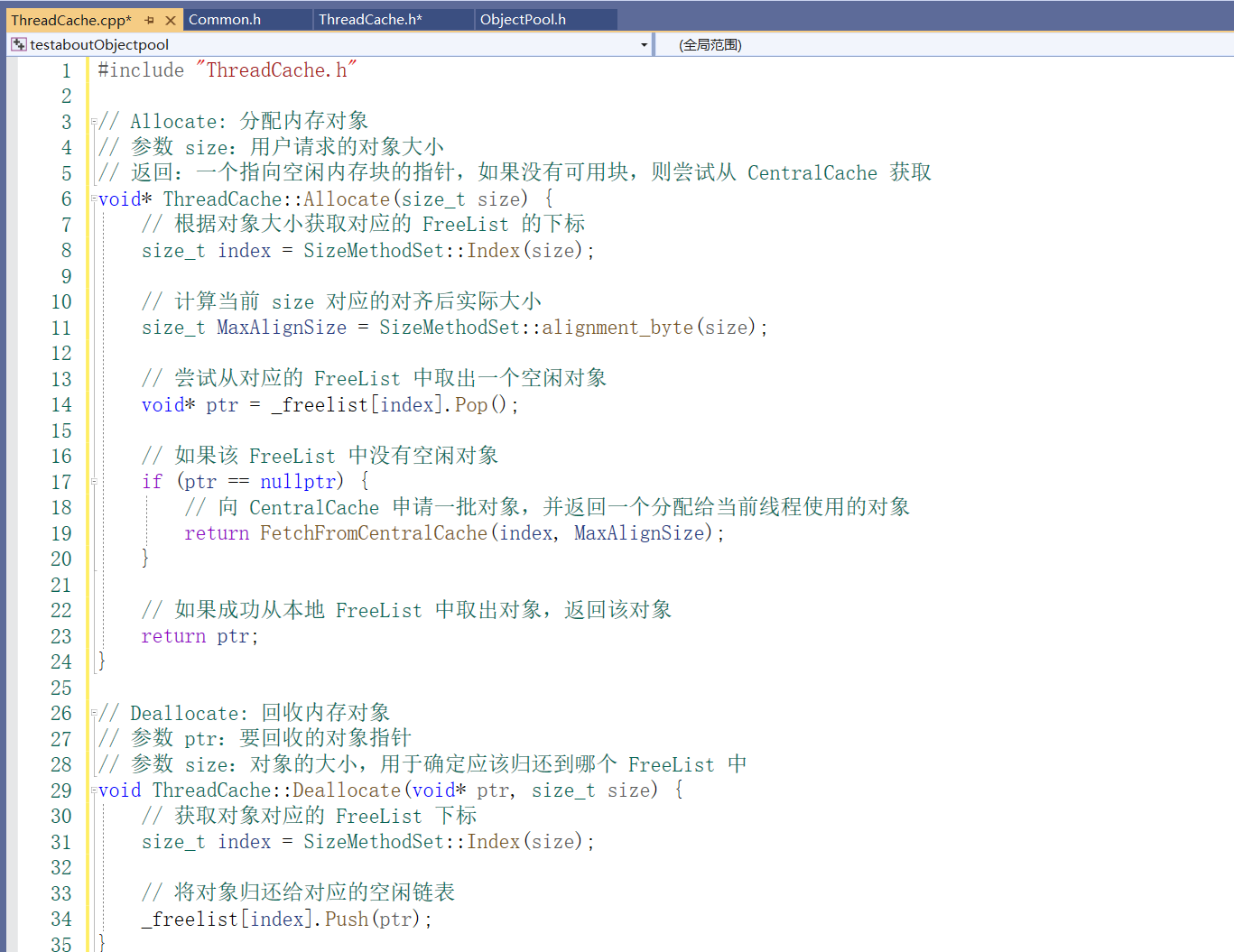The image size is (1234, 952).
Task: Click 'size_t index' declaration on line 31
Action: 206,842
